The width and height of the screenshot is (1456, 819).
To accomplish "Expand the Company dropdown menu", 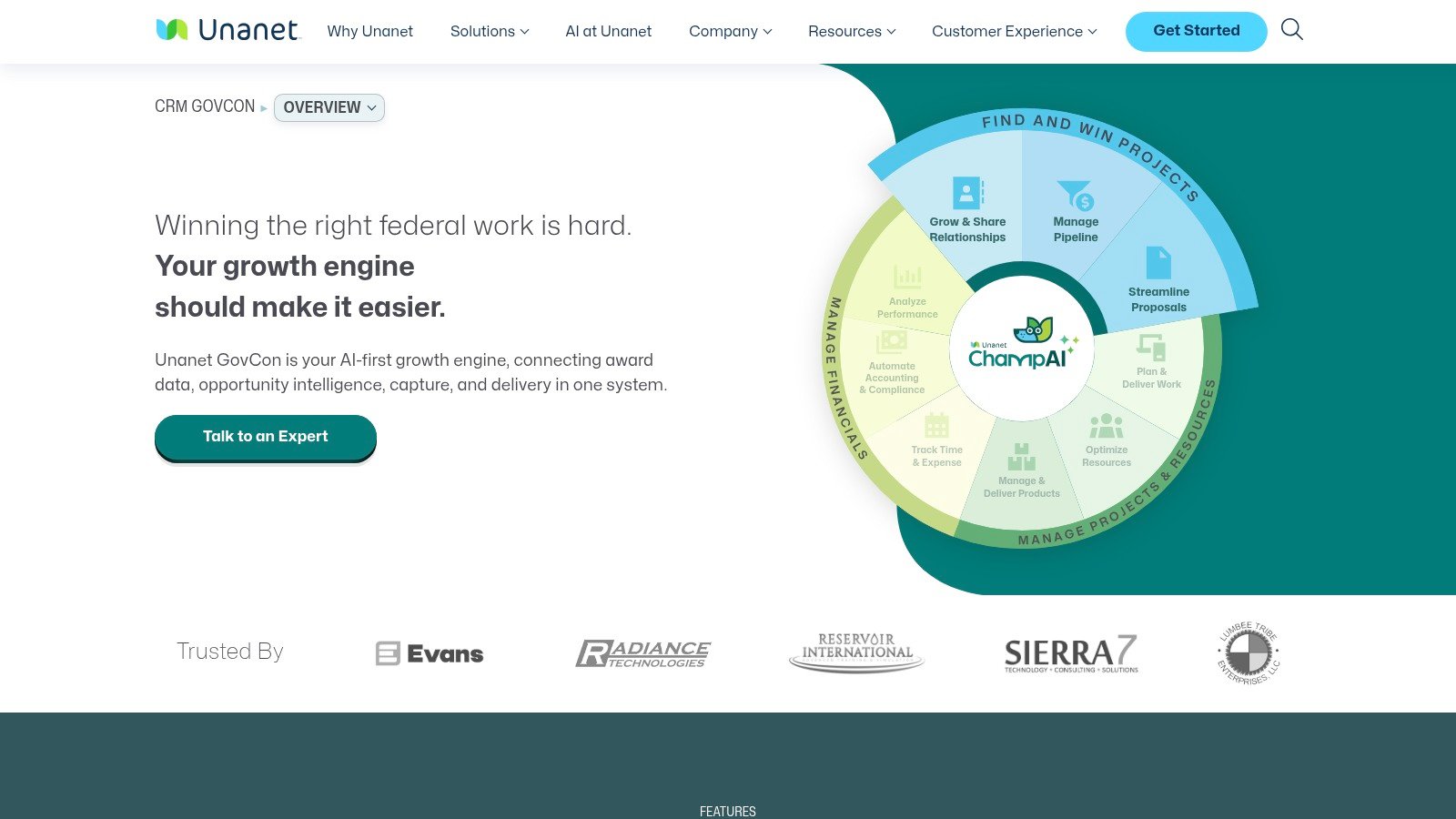I will point(731,31).
